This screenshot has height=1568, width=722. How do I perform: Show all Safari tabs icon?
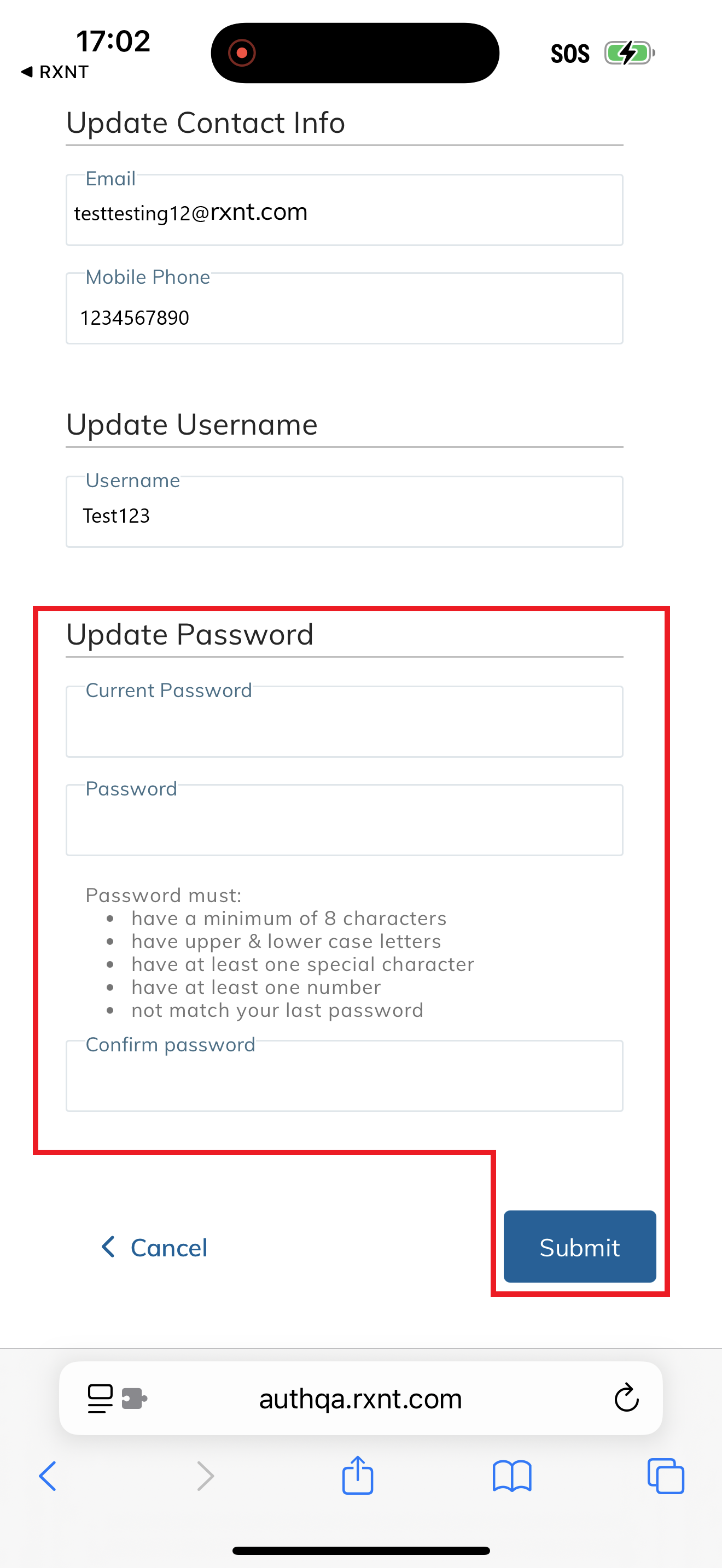[x=665, y=1476]
